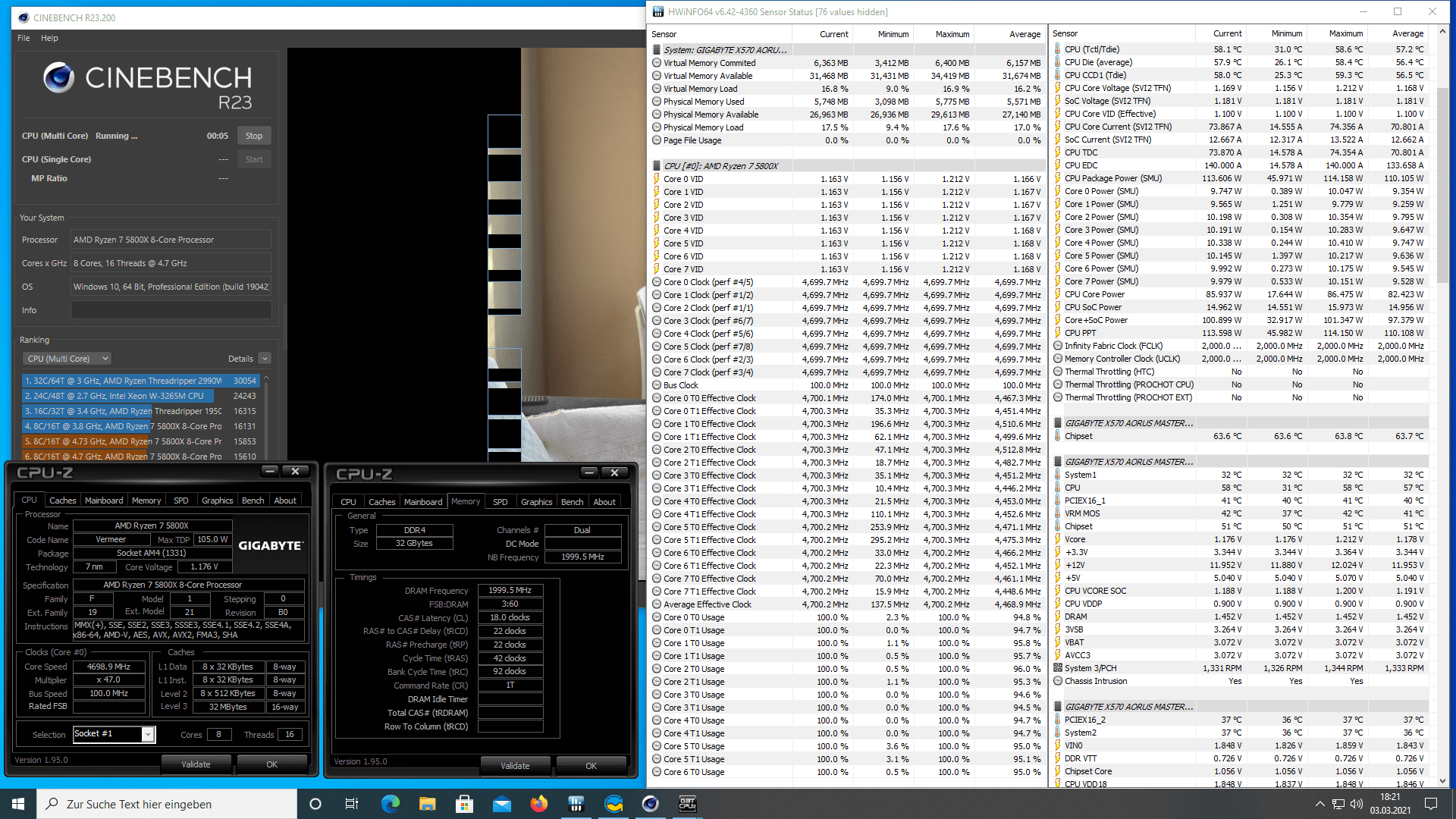
Task: Click the System GIGABYTE X570 section icon in HWiNFO
Action: [x=657, y=50]
